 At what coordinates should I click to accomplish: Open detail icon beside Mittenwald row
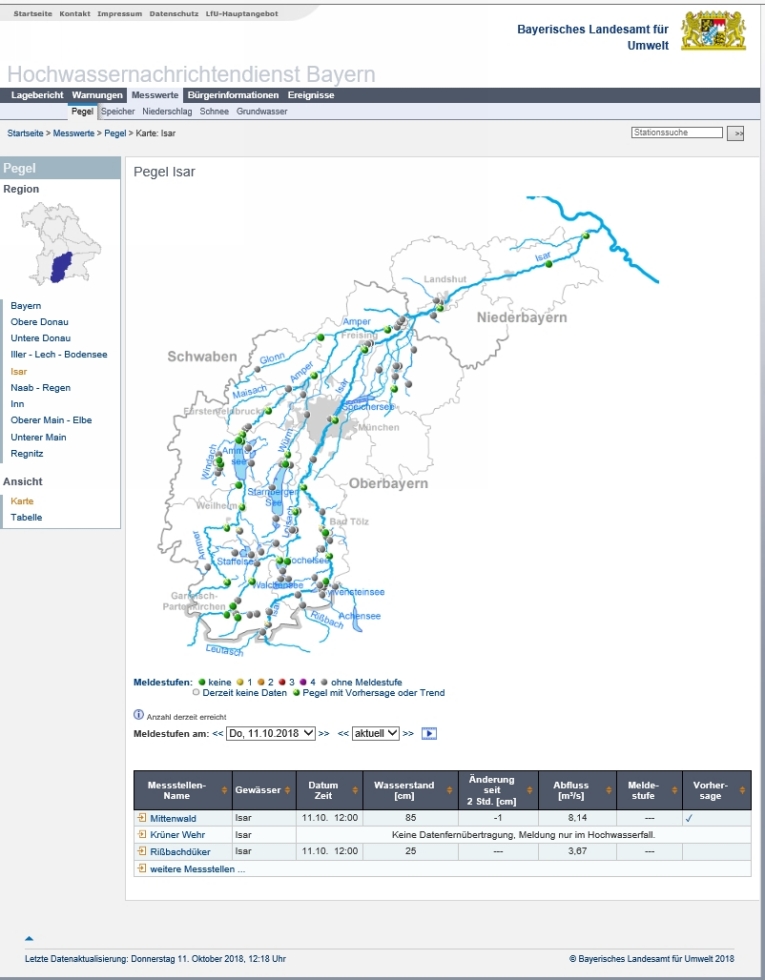[x=142, y=818]
